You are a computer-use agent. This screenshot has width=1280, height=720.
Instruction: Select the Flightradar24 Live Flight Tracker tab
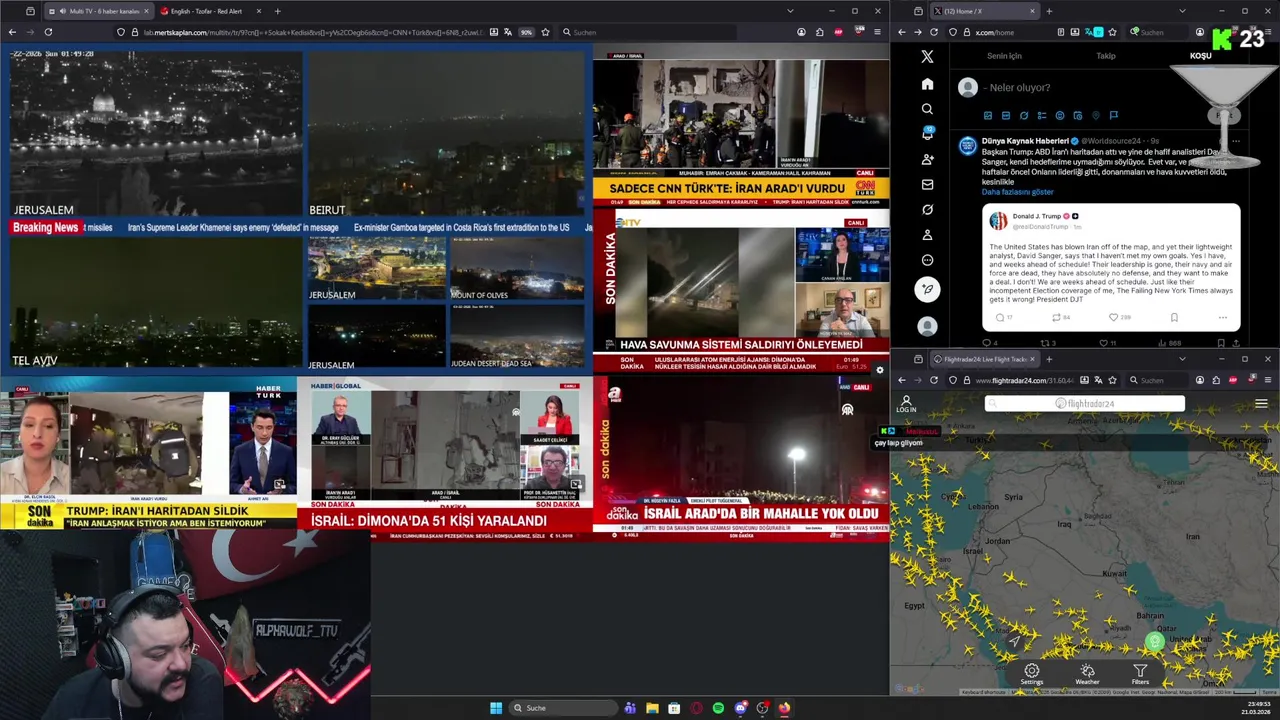pyautogui.click(x=985, y=359)
